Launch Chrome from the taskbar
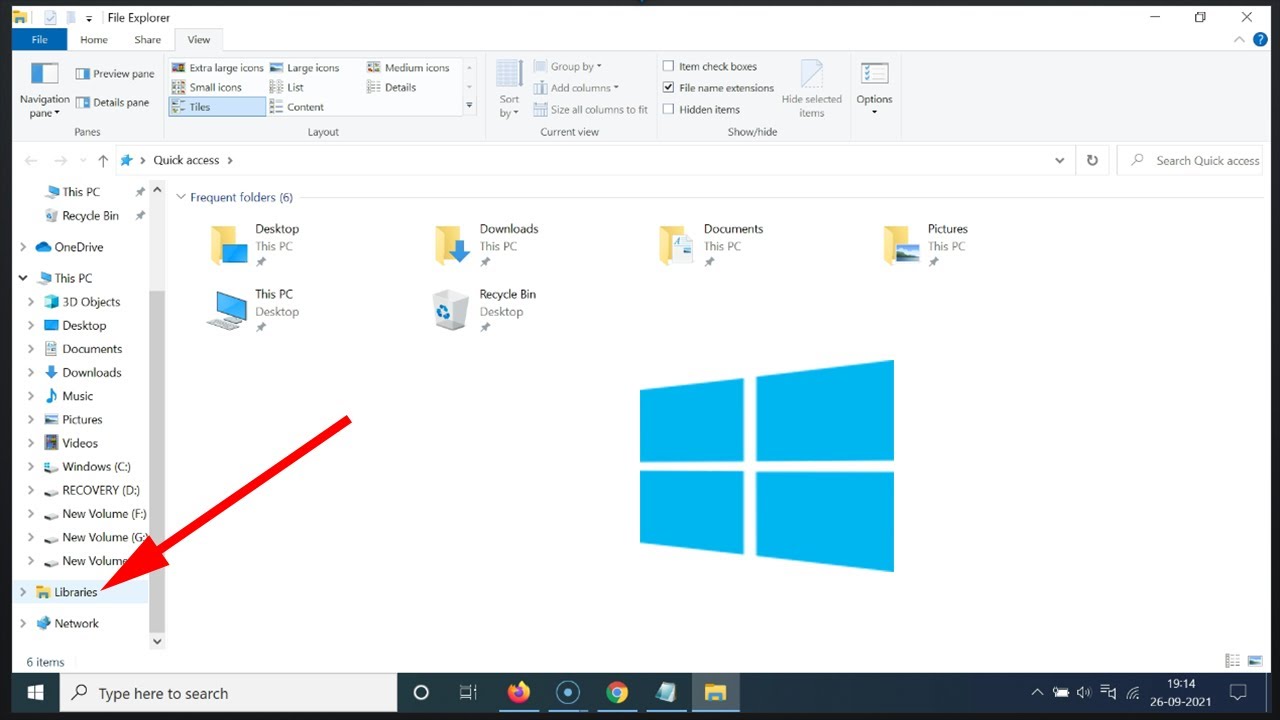Viewport: 1280px width, 720px height. point(617,692)
